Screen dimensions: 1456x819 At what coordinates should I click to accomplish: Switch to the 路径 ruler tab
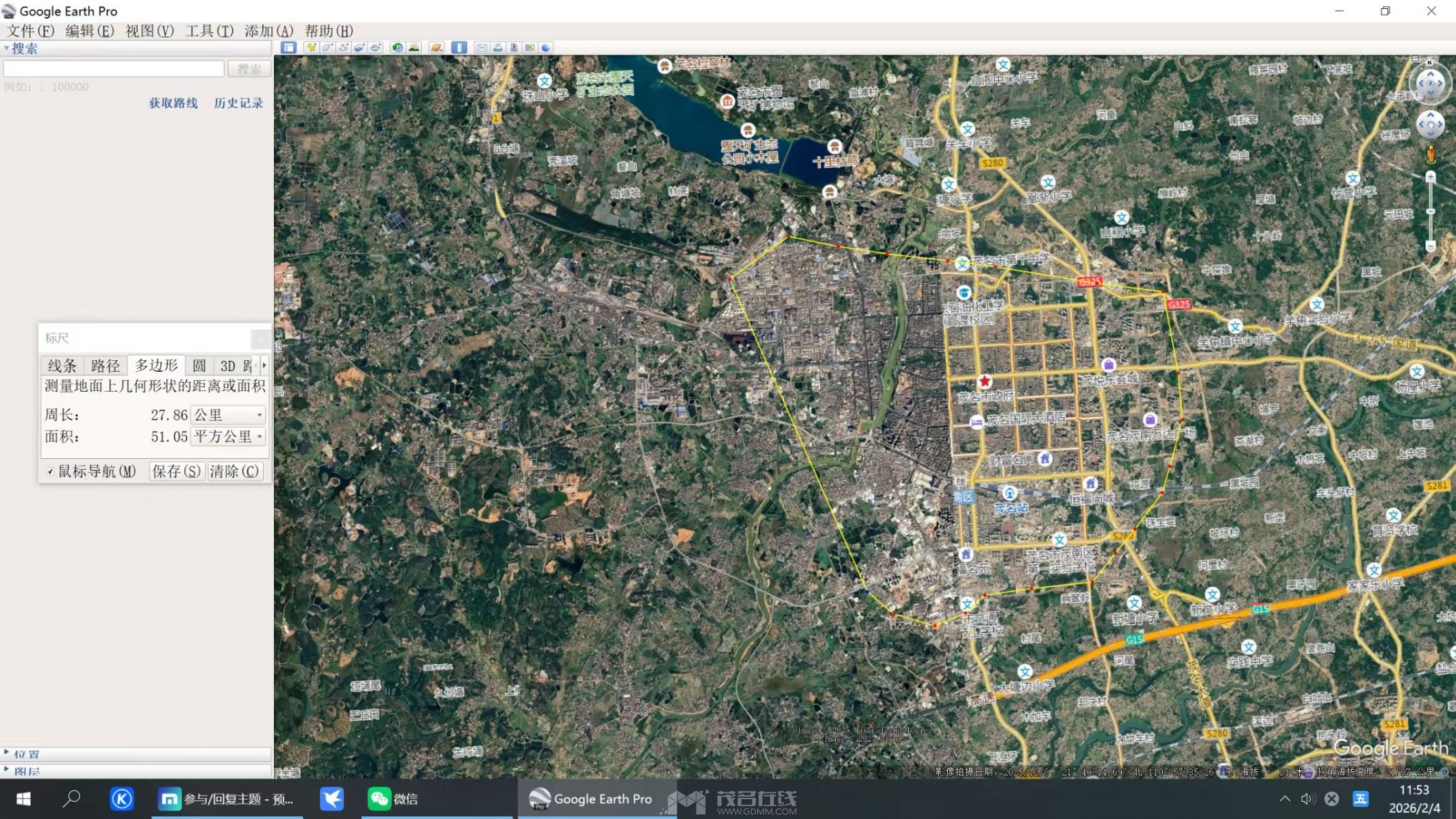click(105, 366)
